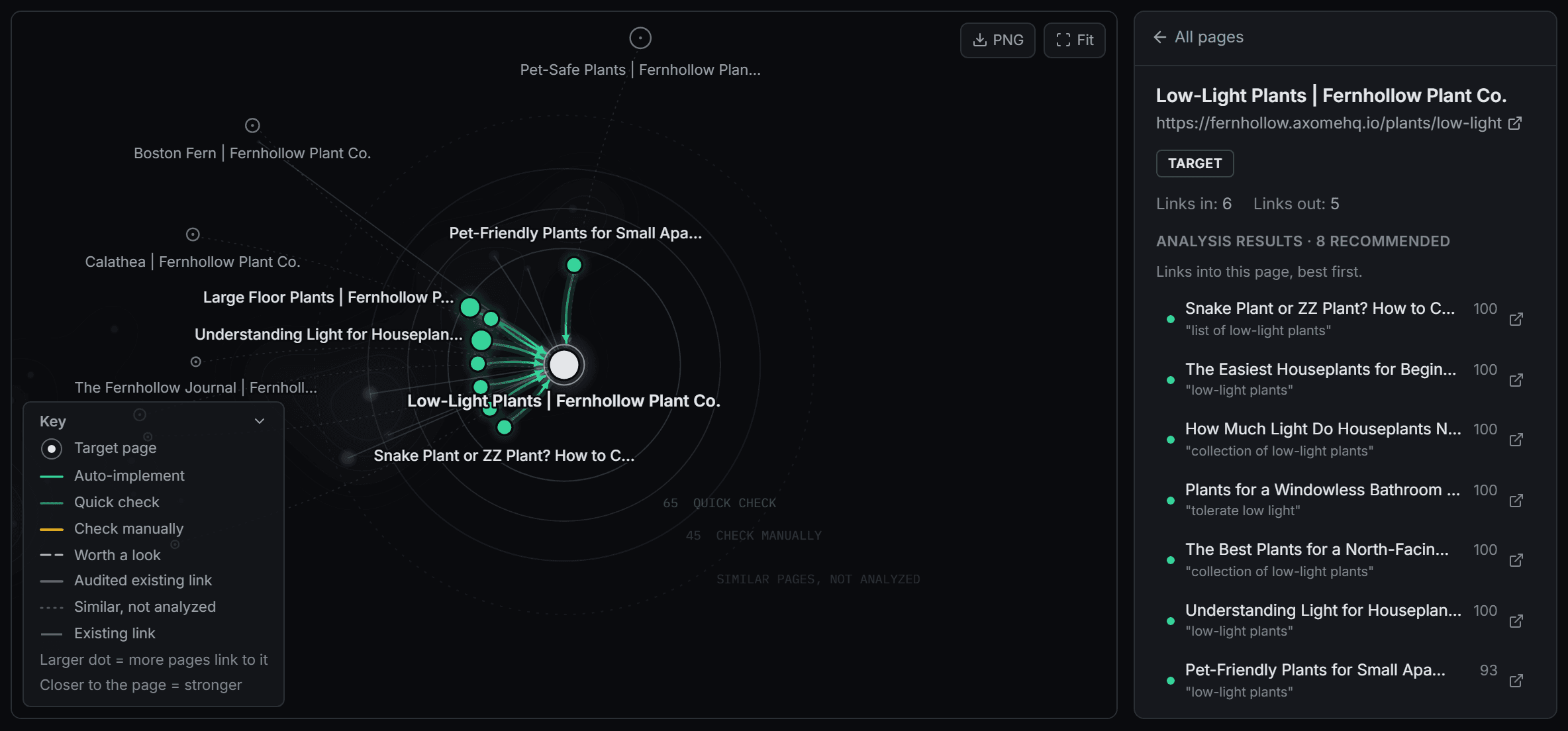The height and width of the screenshot is (731, 1568).
Task: Click the Links in: 6 stat
Action: tap(1194, 204)
